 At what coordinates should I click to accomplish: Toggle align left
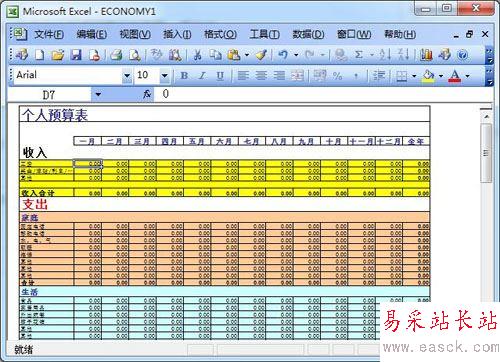(243, 76)
